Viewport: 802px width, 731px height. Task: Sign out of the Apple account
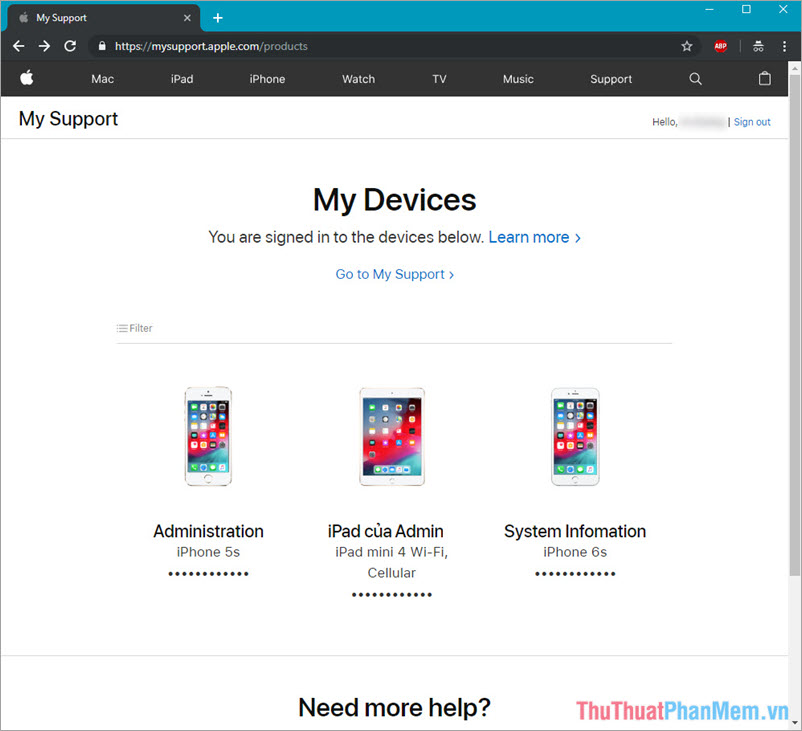click(x=752, y=121)
